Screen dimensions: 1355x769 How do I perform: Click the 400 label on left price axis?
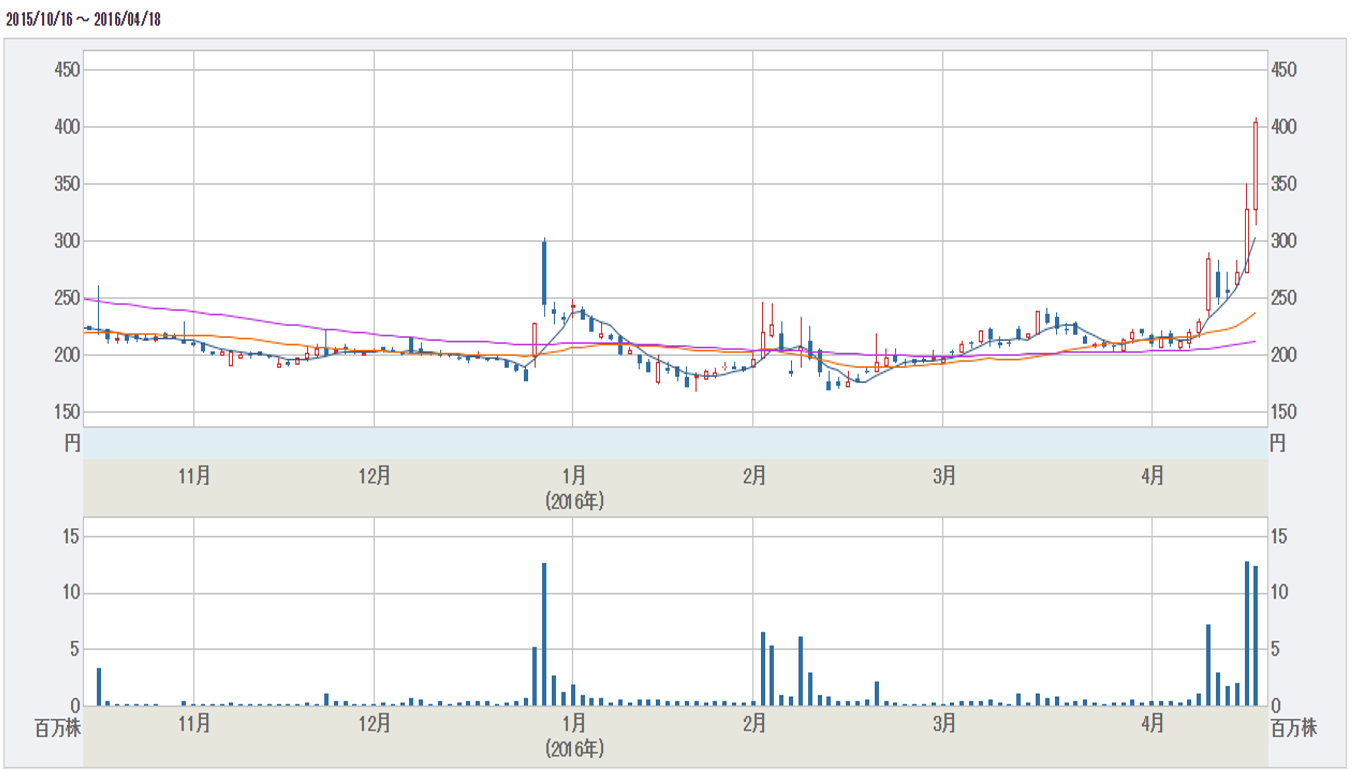point(67,127)
